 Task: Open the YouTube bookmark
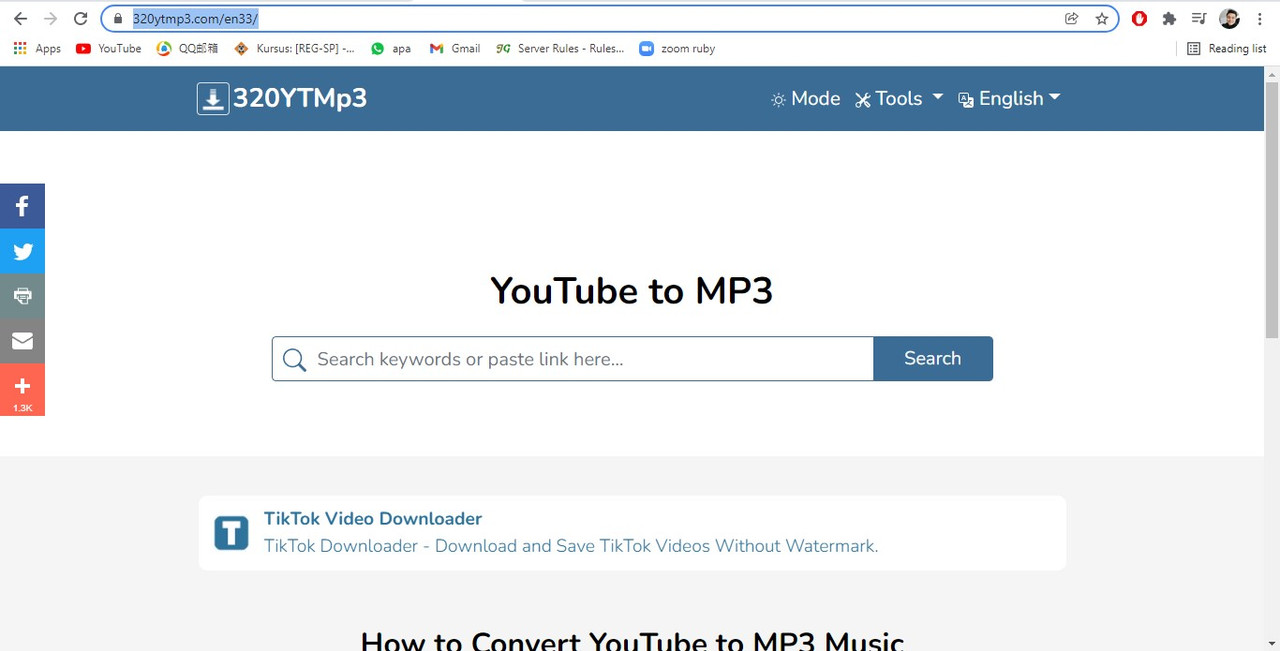pyautogui.click(x=109, y=48)
